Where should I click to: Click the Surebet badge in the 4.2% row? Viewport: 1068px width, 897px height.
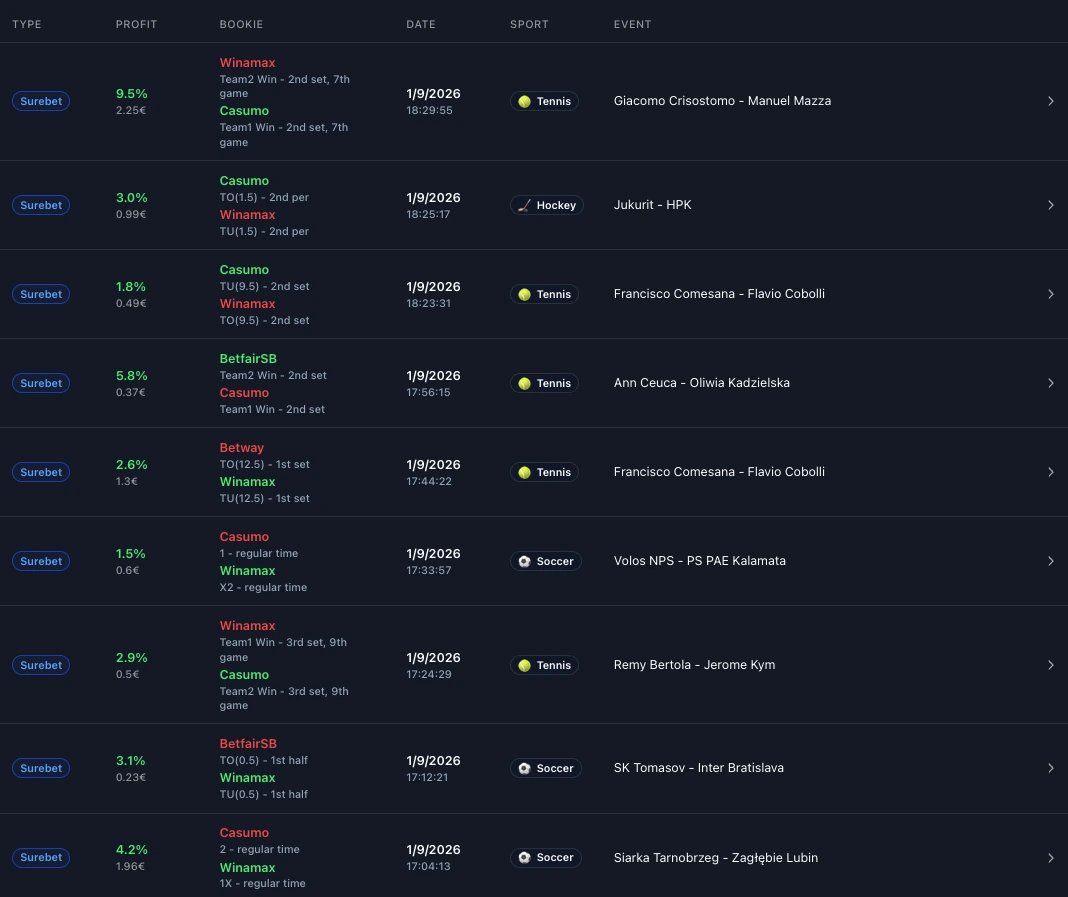click(41, 857)
